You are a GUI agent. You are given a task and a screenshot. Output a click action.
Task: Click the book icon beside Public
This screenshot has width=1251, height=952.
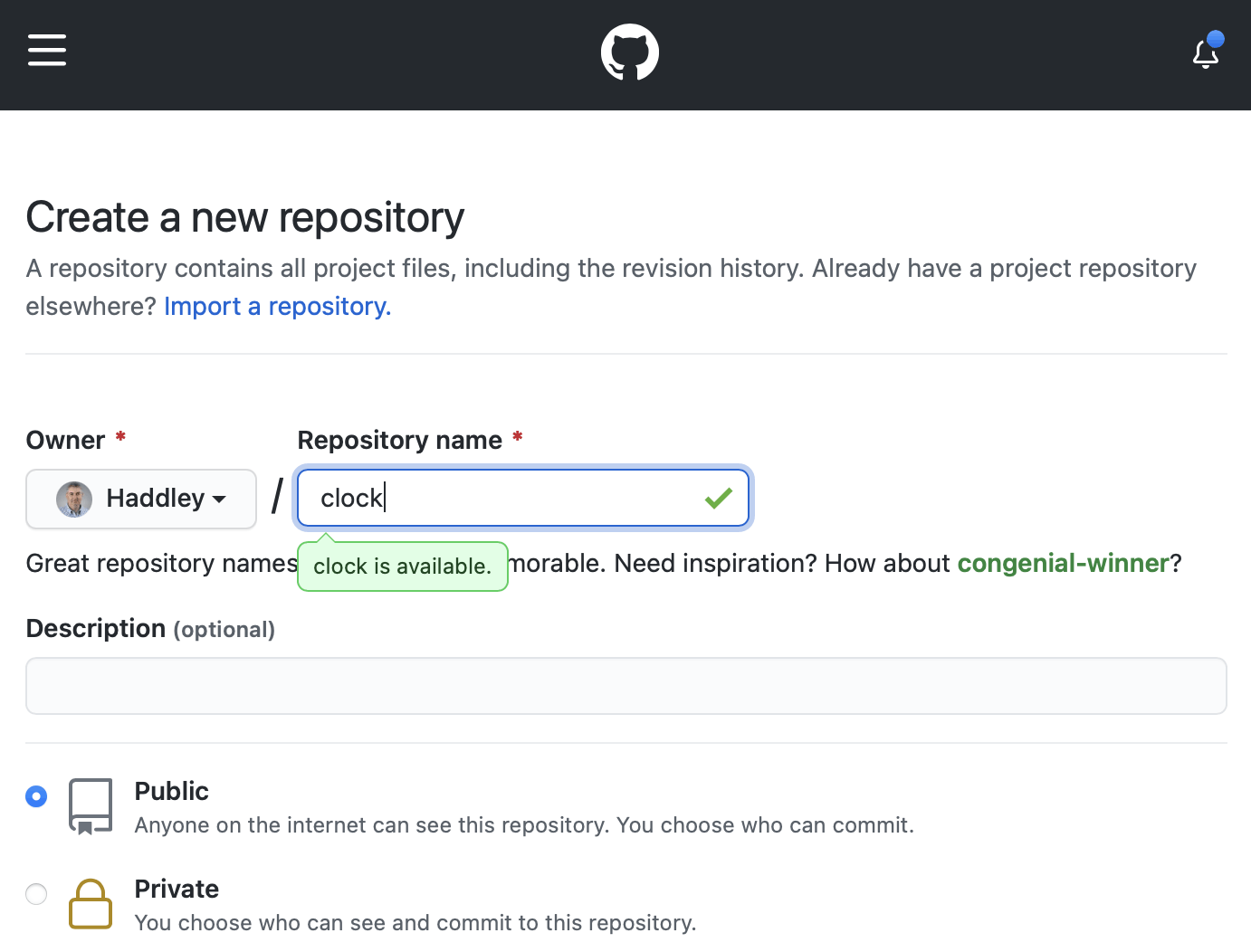tap(91, 805)
